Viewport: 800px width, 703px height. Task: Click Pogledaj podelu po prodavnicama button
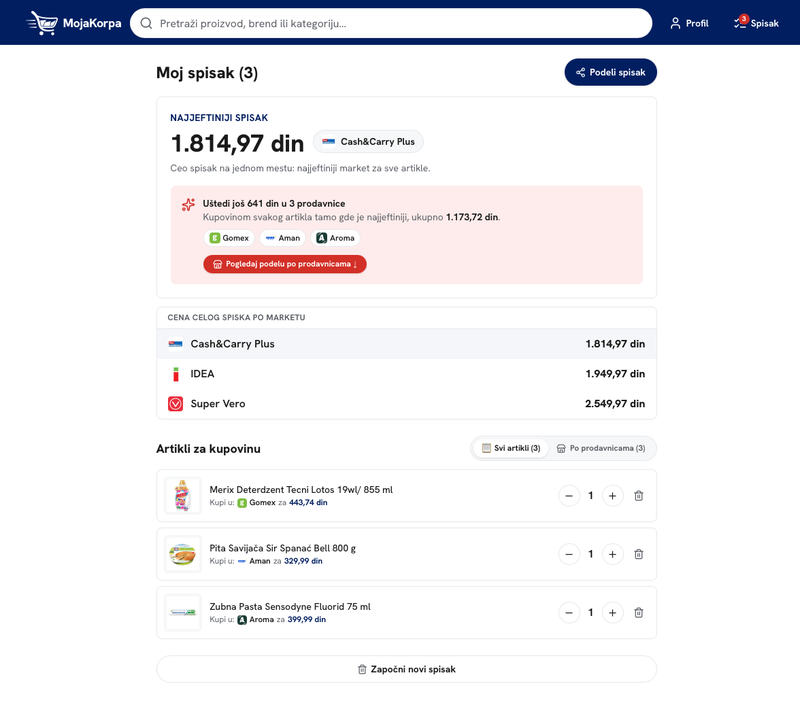285,264
